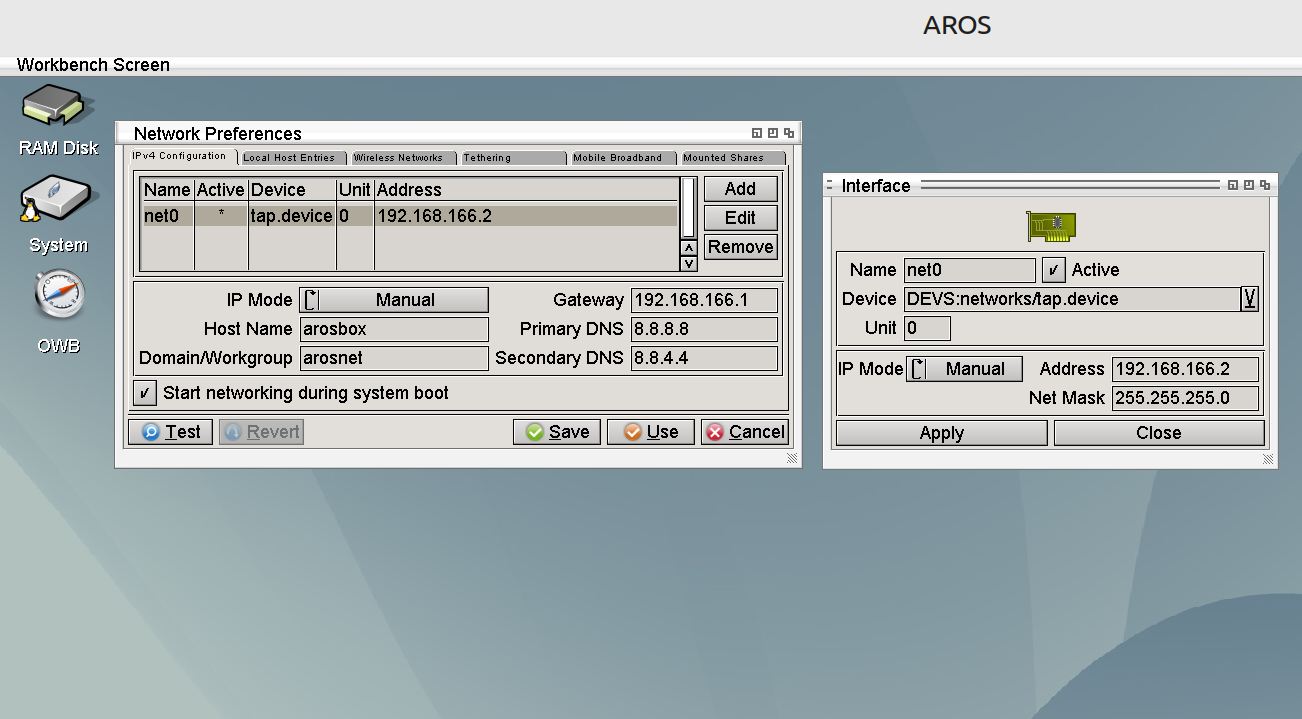1302x719 pixels.
Task: Cycle the IP Mode in Network Preferences
Action: 394,300
